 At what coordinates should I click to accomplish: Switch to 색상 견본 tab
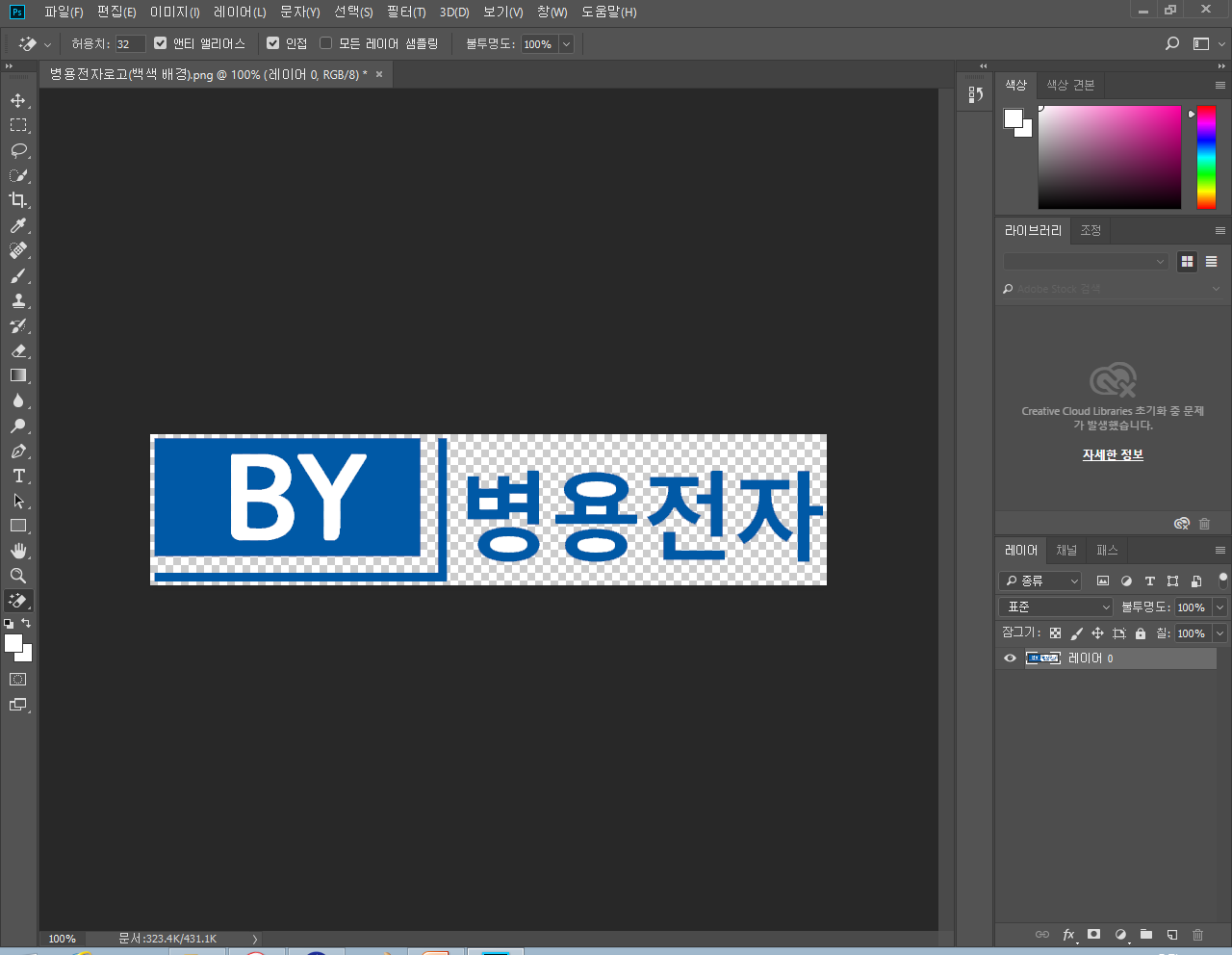[1070, 85]
